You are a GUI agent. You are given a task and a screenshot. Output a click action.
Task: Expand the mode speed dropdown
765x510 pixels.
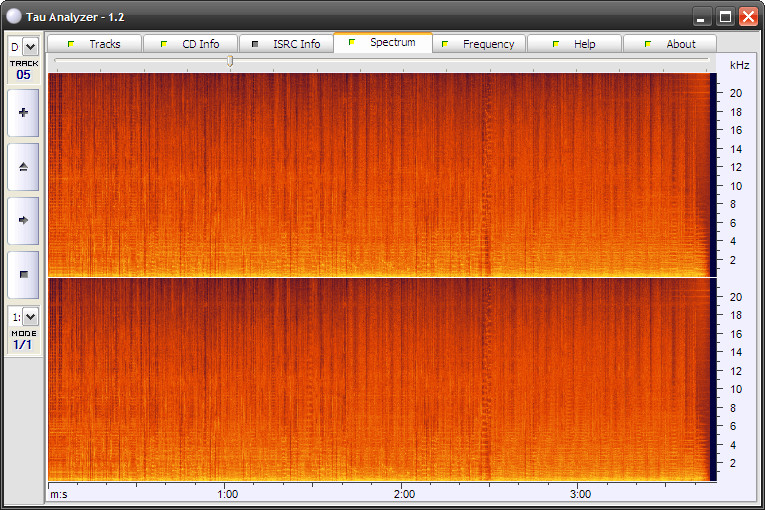click(30, 316)
